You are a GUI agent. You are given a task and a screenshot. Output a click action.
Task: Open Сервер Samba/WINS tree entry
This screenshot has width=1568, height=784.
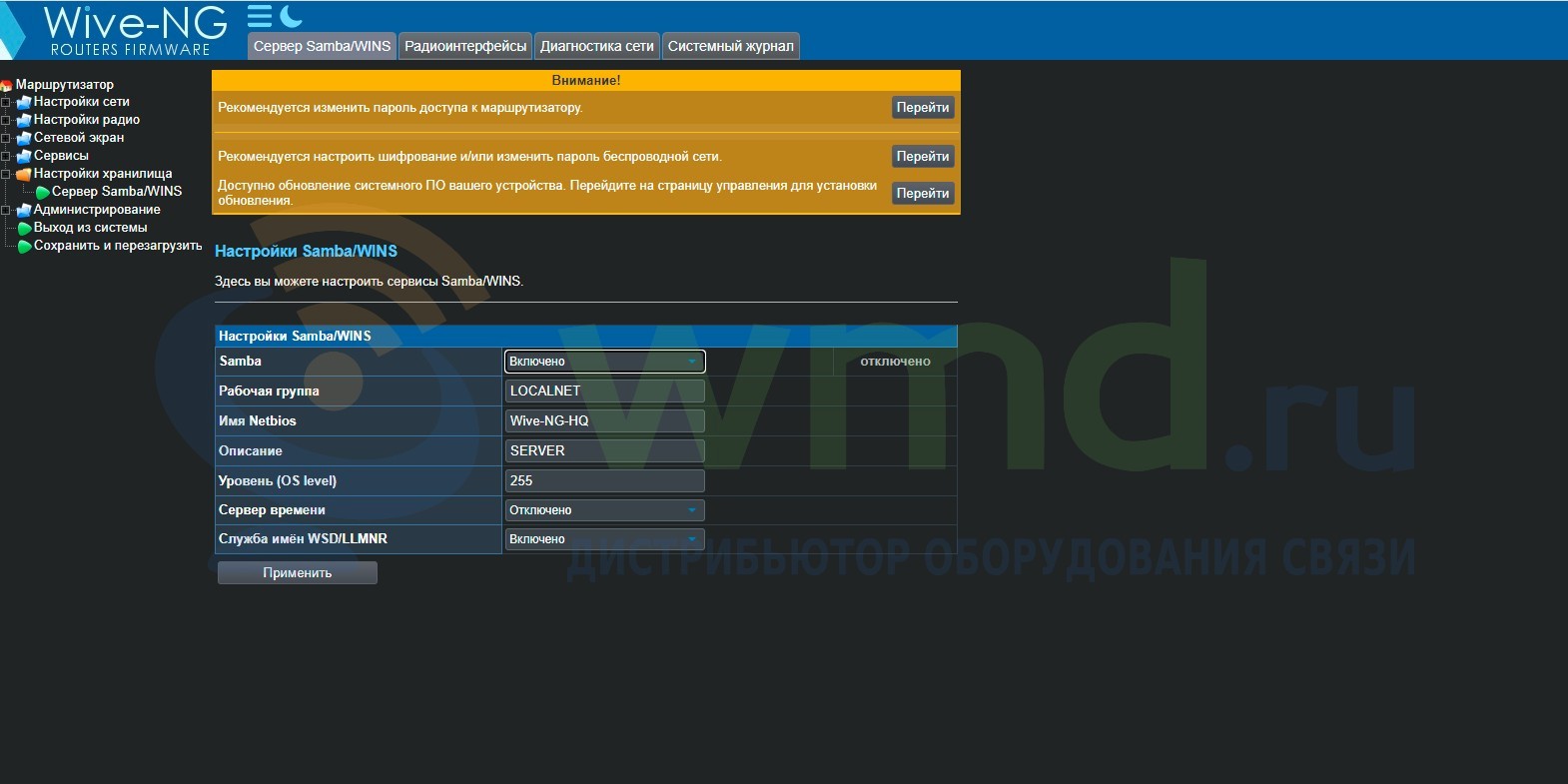[x=117, y=192]
